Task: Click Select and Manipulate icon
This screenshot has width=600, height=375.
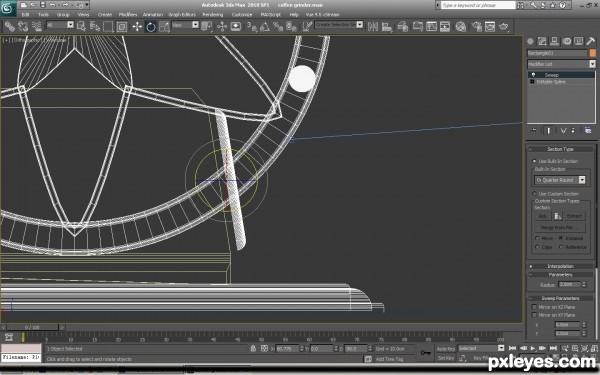Action: pos(222,26)
